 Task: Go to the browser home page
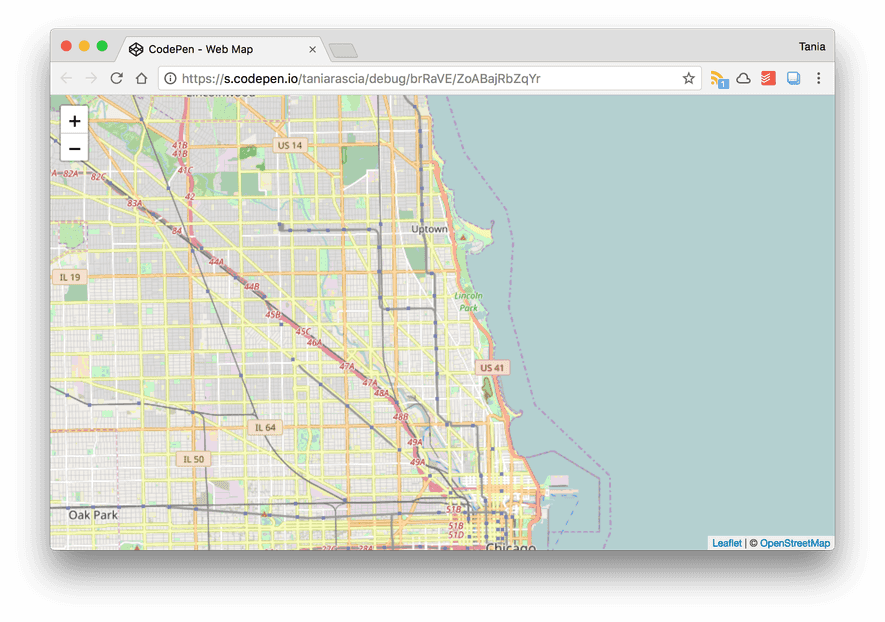142,78
